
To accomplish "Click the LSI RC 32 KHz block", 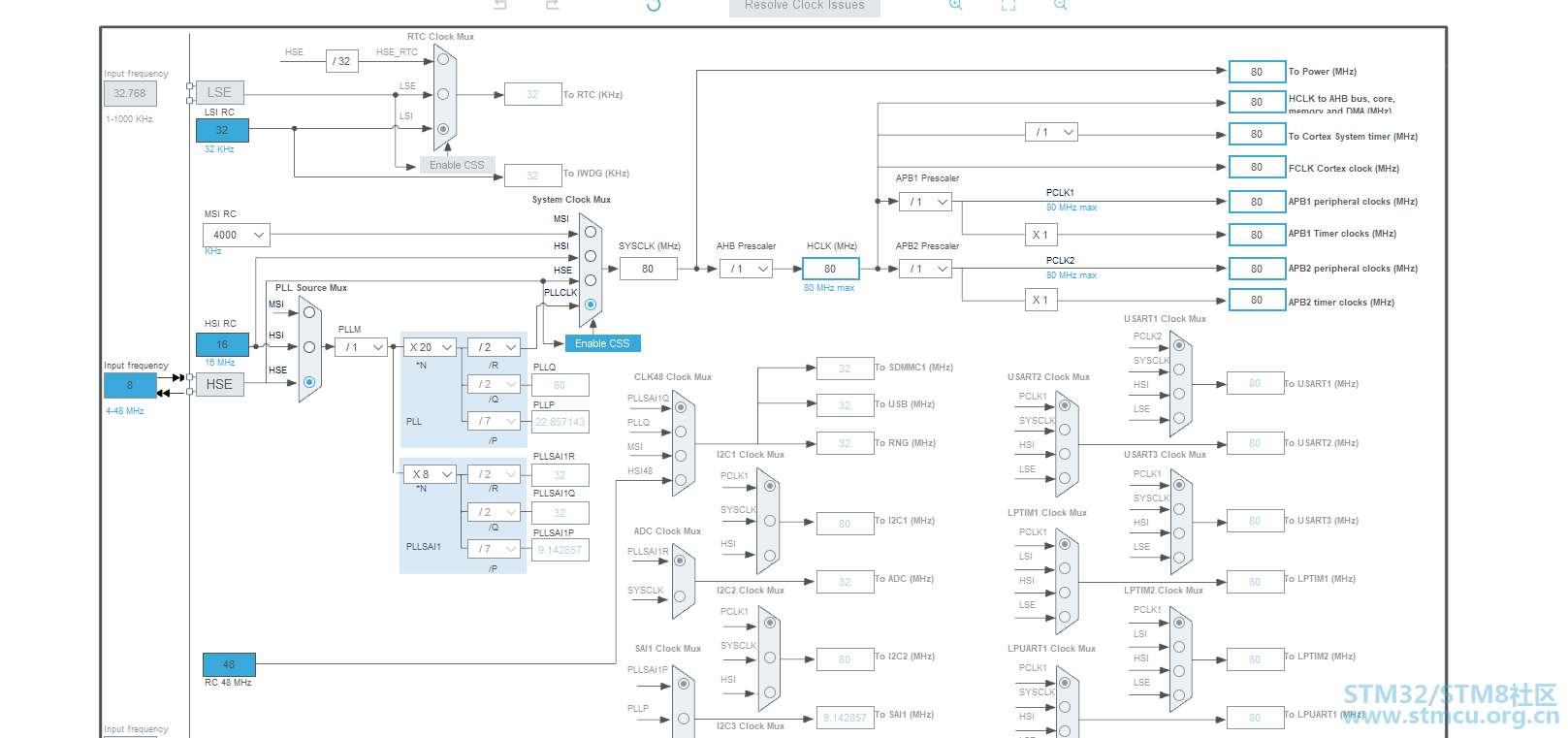I will coord(222,130).
